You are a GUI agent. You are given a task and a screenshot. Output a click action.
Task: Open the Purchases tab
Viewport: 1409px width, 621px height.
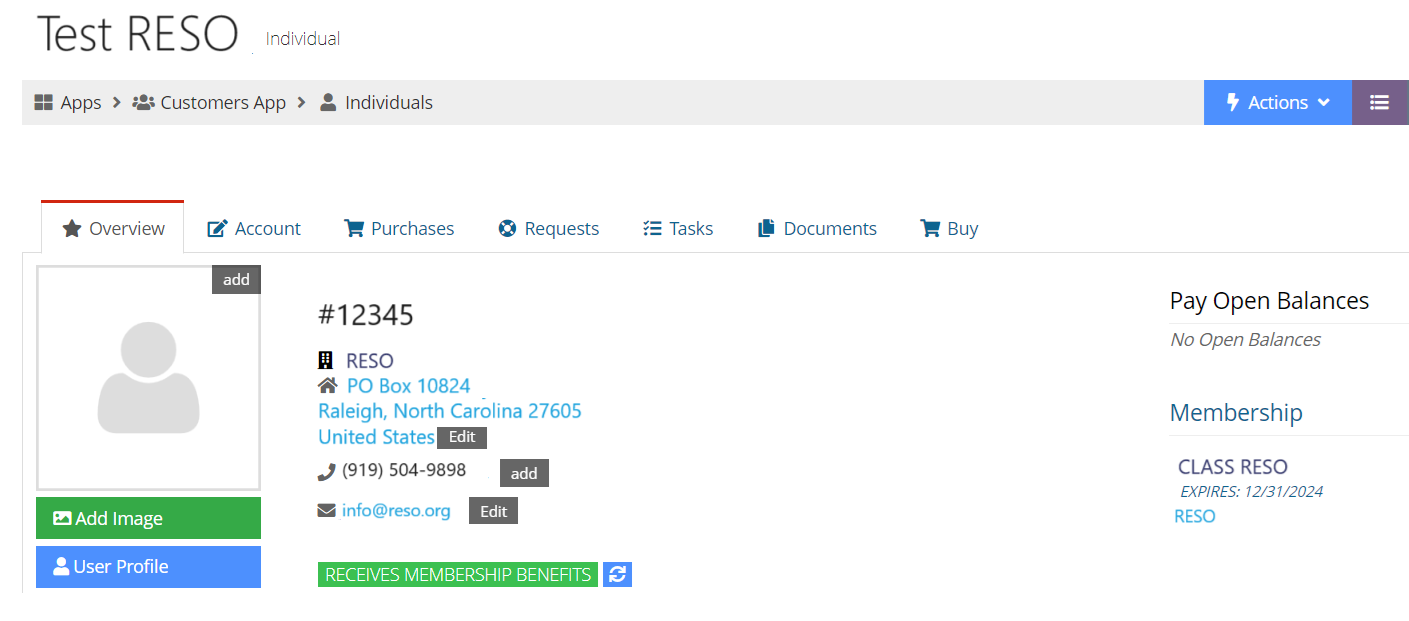coord(399,229)
